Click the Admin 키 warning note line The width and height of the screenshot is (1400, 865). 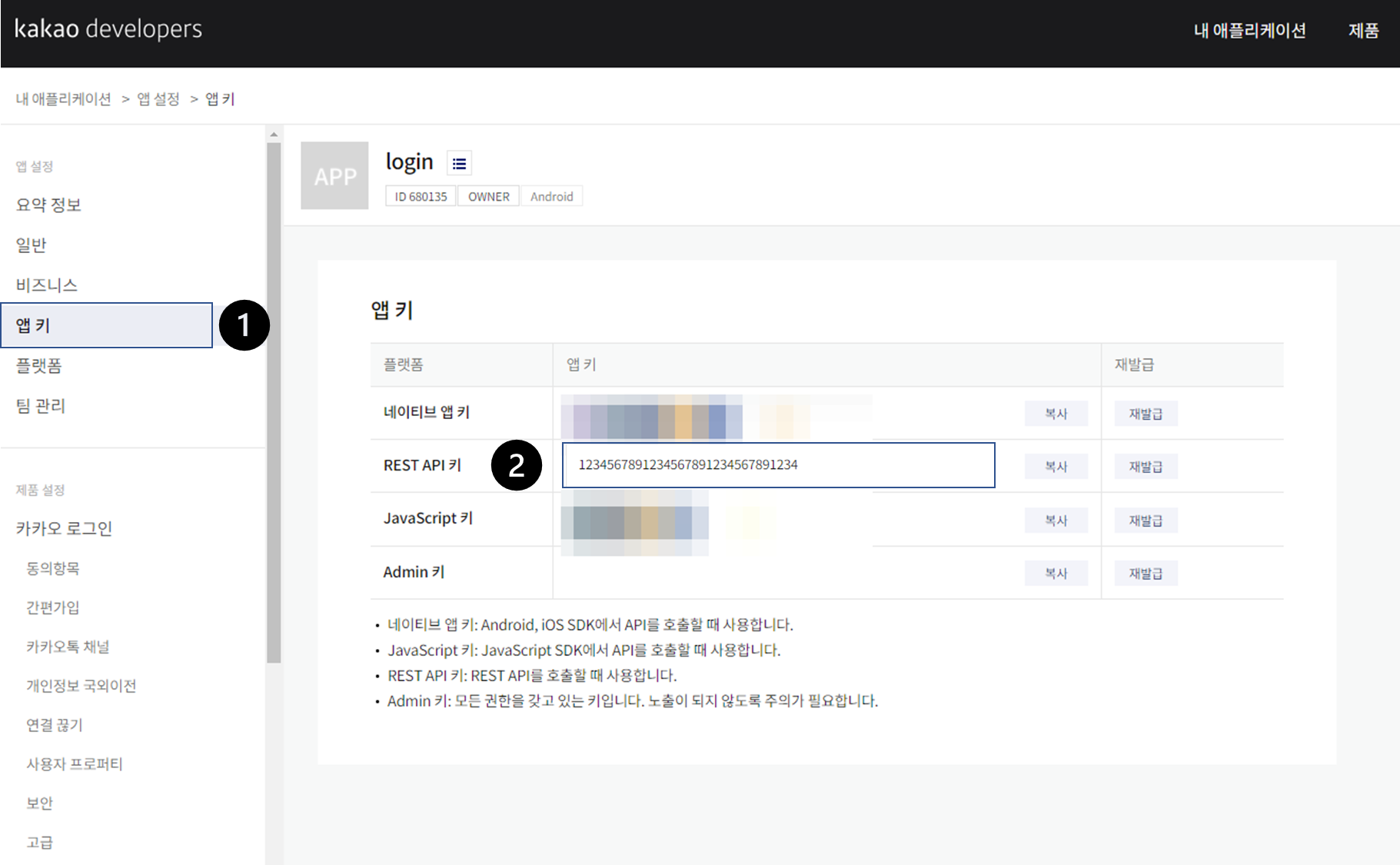(x=633, y=700)
